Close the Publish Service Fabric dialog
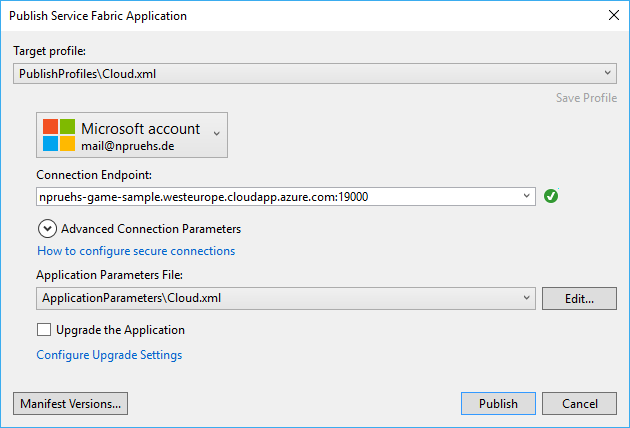630x428 pixels. point(612,16)
